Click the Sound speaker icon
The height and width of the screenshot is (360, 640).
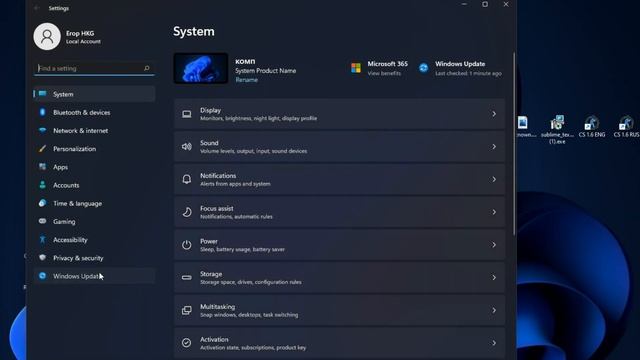[x=187, y=147]
